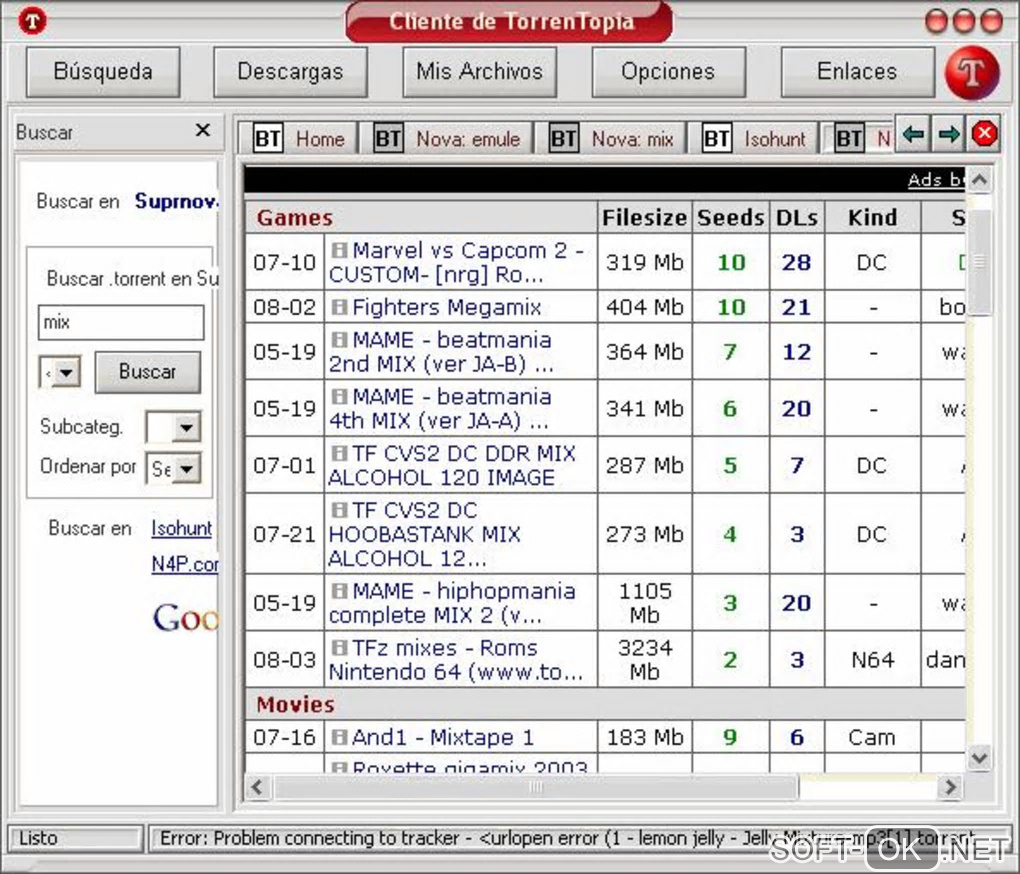Open the Ads by link in black bar
Viewport: 1020px width, 874px height.
(x=936, y=179)
